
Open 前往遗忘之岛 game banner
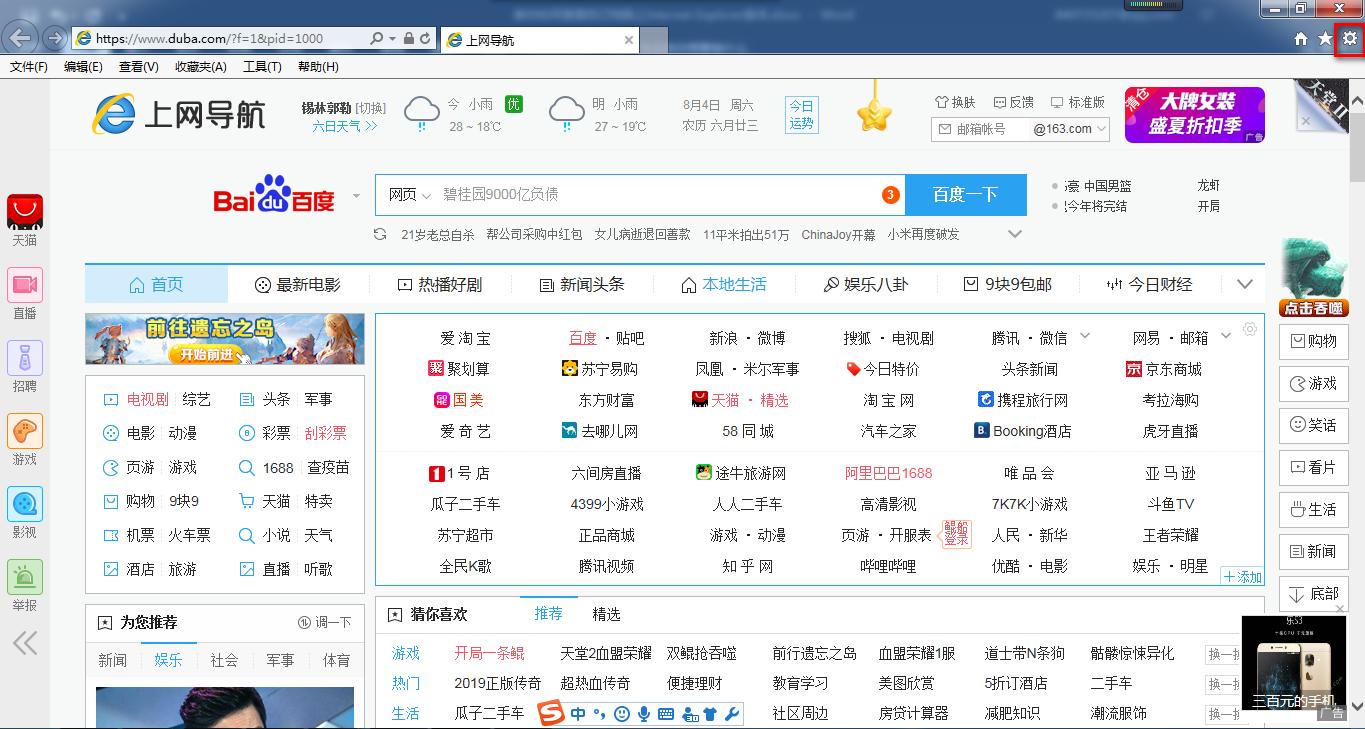click(x=225, y=339)
